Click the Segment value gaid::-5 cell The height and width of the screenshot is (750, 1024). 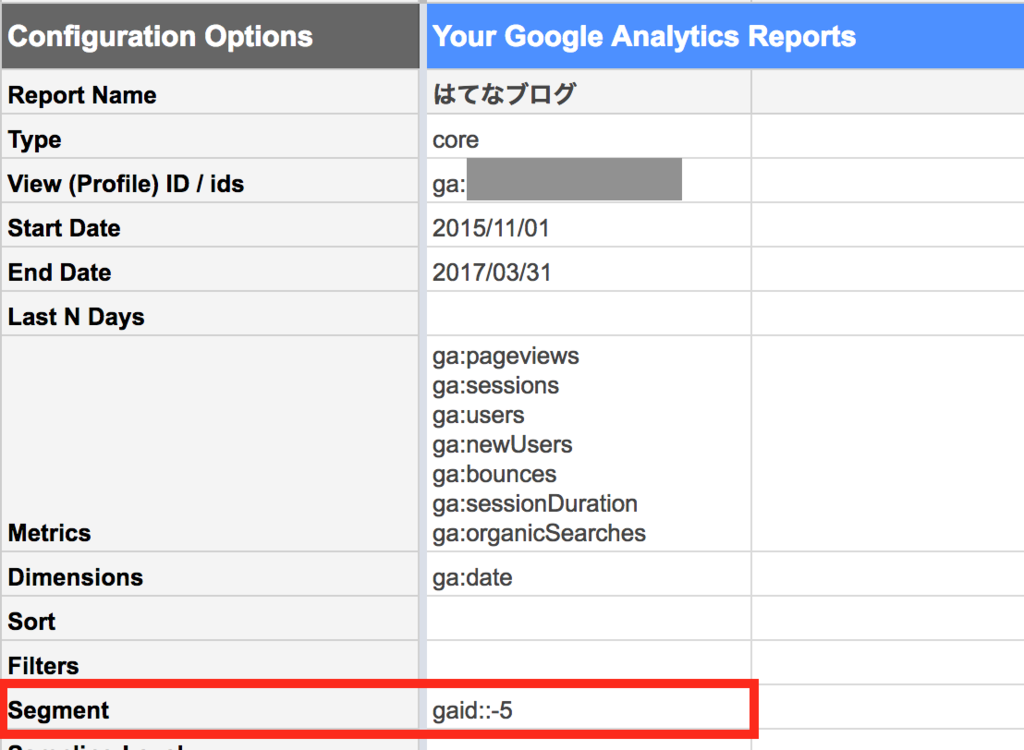[x=588, y=710]
